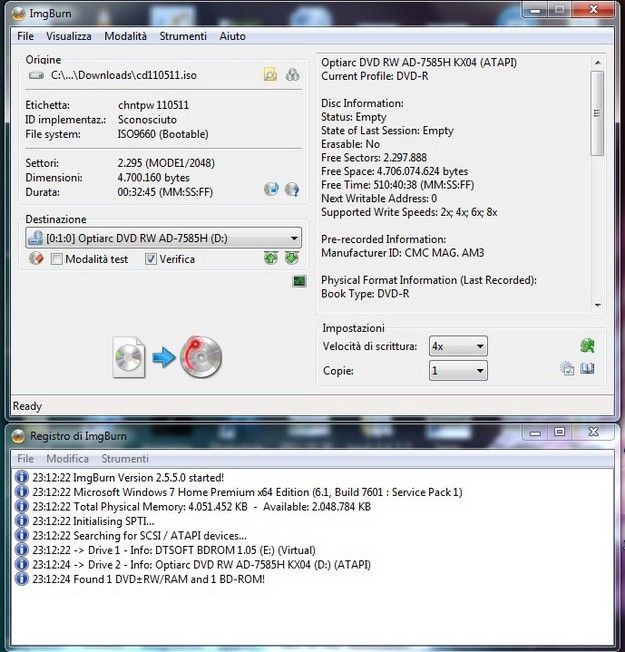Click the '4.700.160 bytes' size value
The image size is (625, 652).
pos(153,178)
